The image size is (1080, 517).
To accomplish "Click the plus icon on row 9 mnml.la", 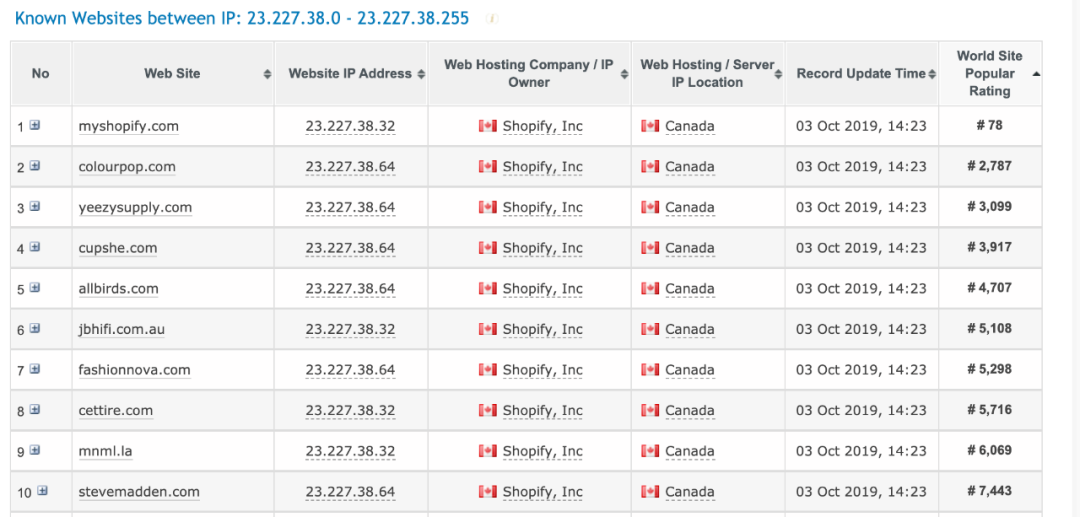I will (35, 450).
